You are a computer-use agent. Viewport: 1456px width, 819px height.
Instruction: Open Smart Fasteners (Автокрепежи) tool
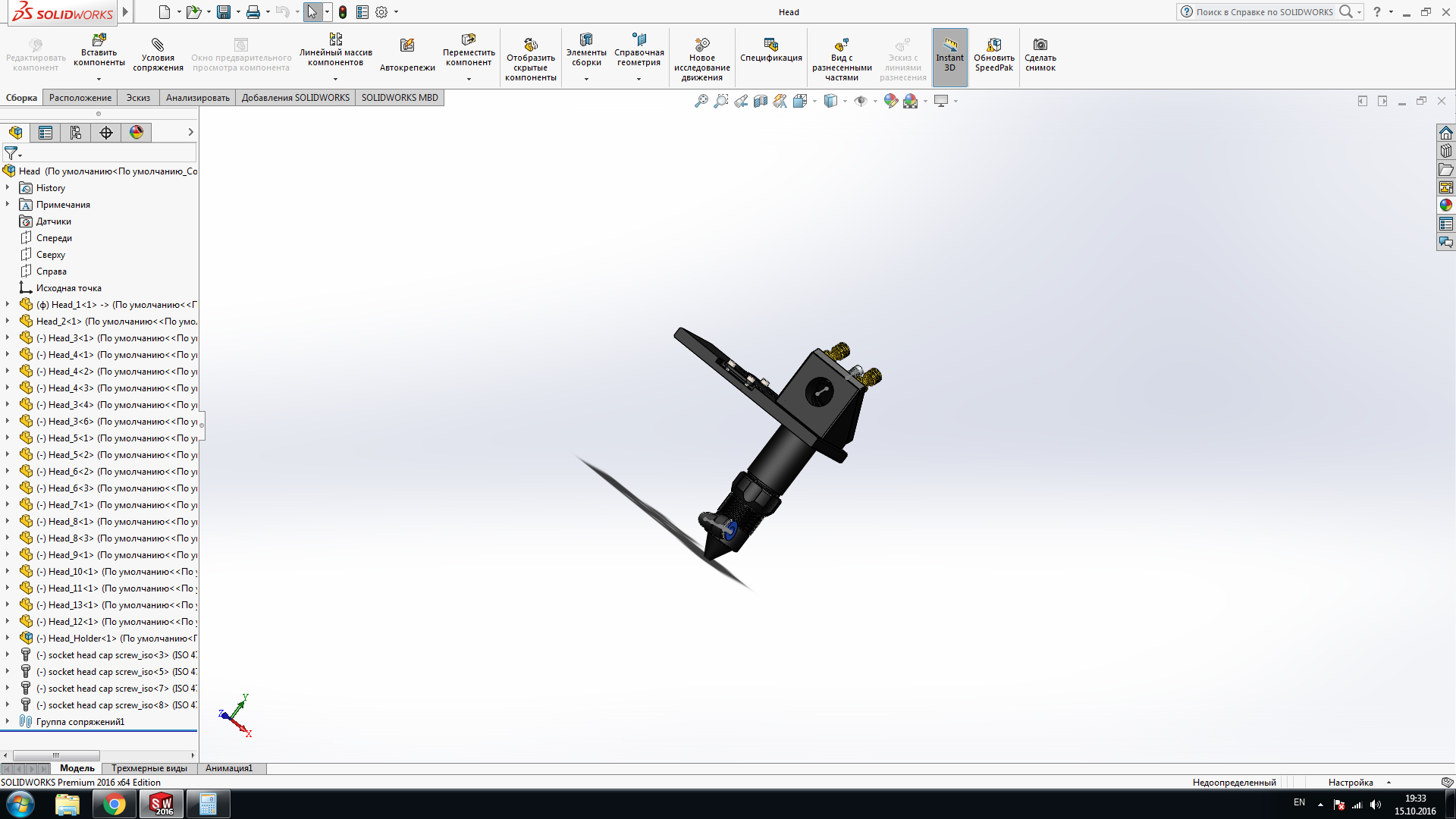pyautogui.click(x=407, y=45)
